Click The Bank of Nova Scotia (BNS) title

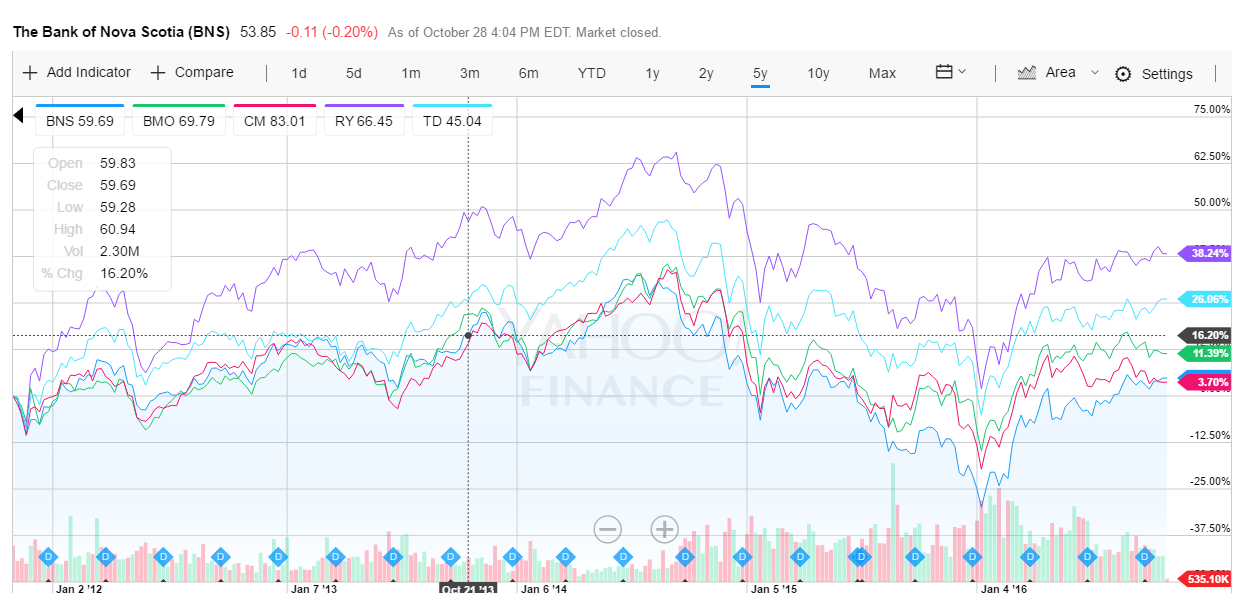[x=122, y=32]
